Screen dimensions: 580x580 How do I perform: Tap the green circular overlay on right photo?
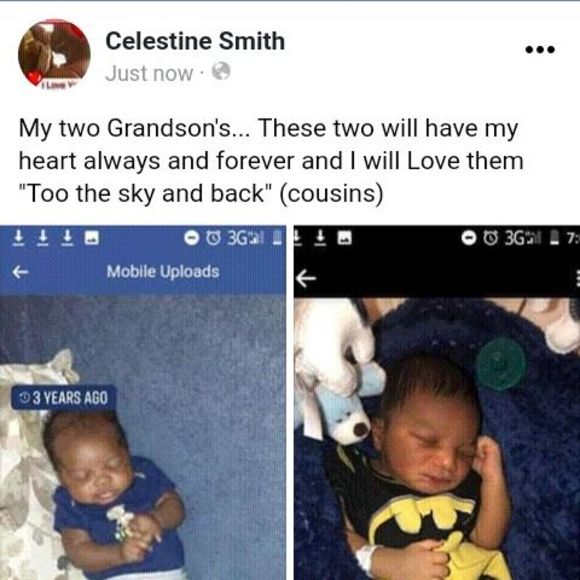point(500,364)
